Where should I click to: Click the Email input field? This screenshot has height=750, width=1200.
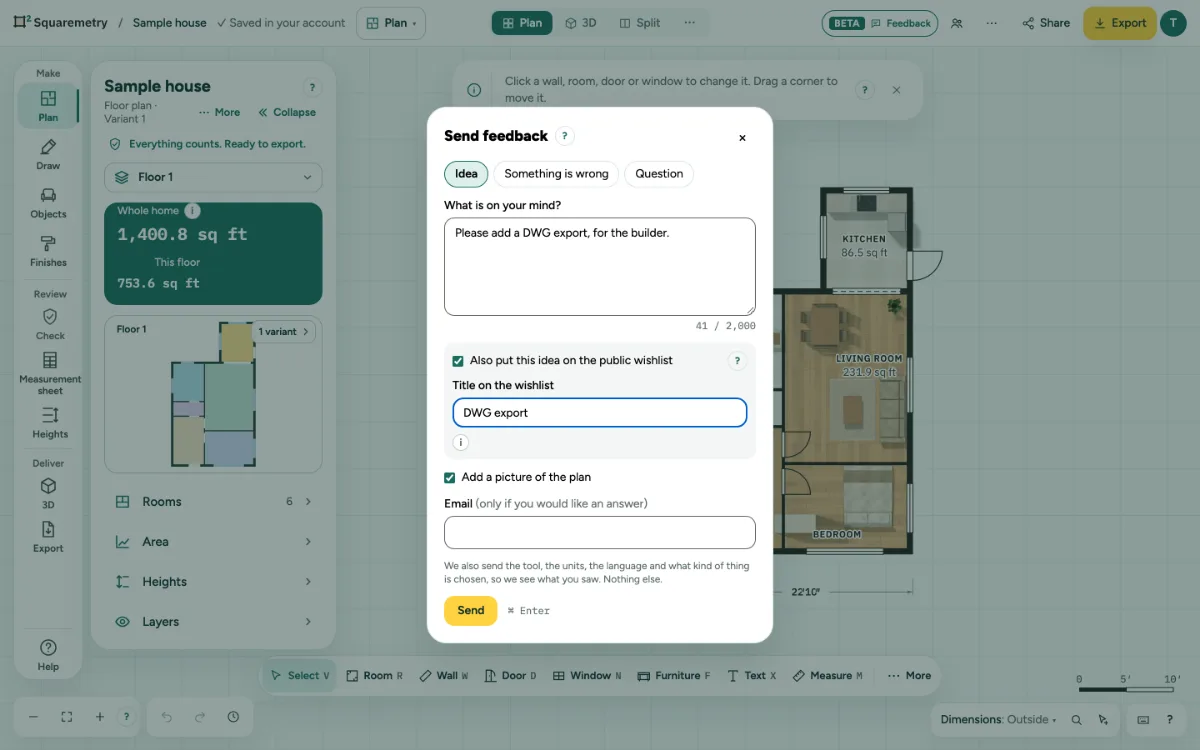(599, 533)
